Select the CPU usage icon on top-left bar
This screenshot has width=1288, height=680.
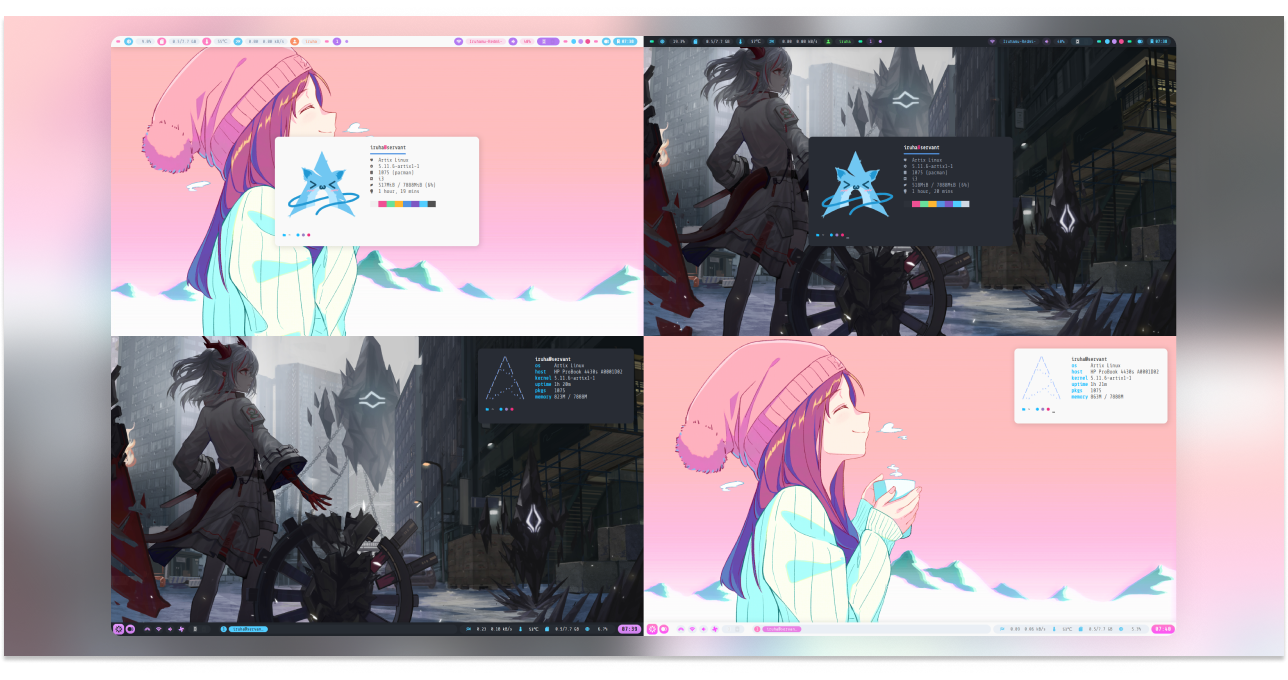[x=128, y=43]
